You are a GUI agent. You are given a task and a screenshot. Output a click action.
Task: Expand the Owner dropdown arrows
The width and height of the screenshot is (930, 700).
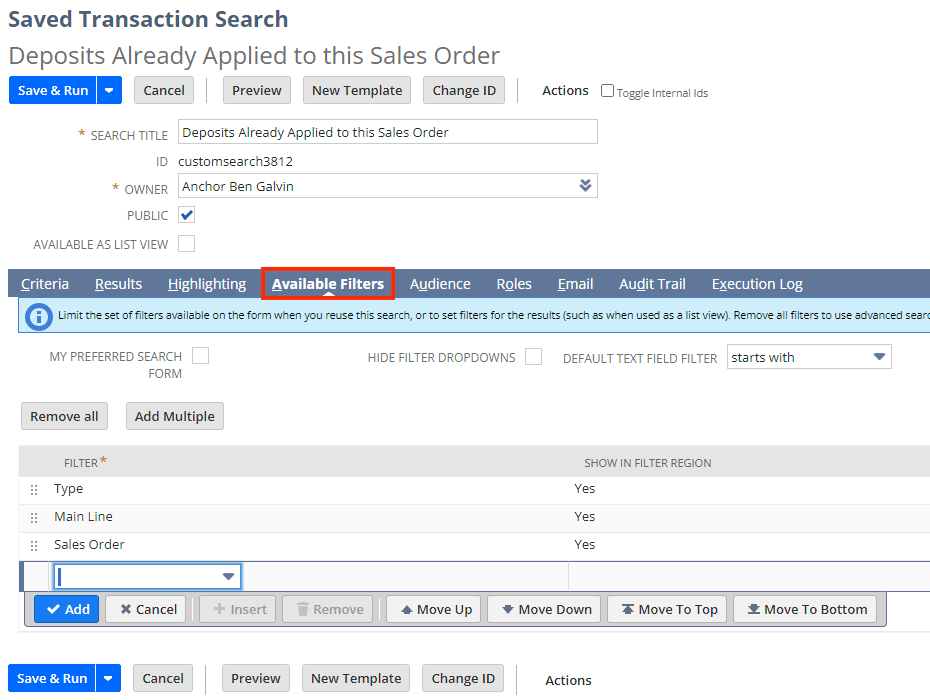click(x=585, y=186)
